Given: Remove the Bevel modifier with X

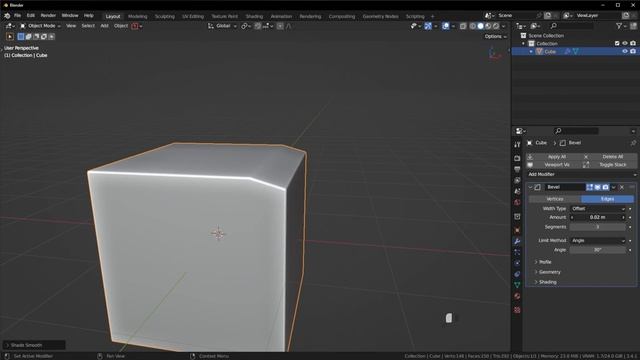Looking at the screenshot, I should click(622, 187).
